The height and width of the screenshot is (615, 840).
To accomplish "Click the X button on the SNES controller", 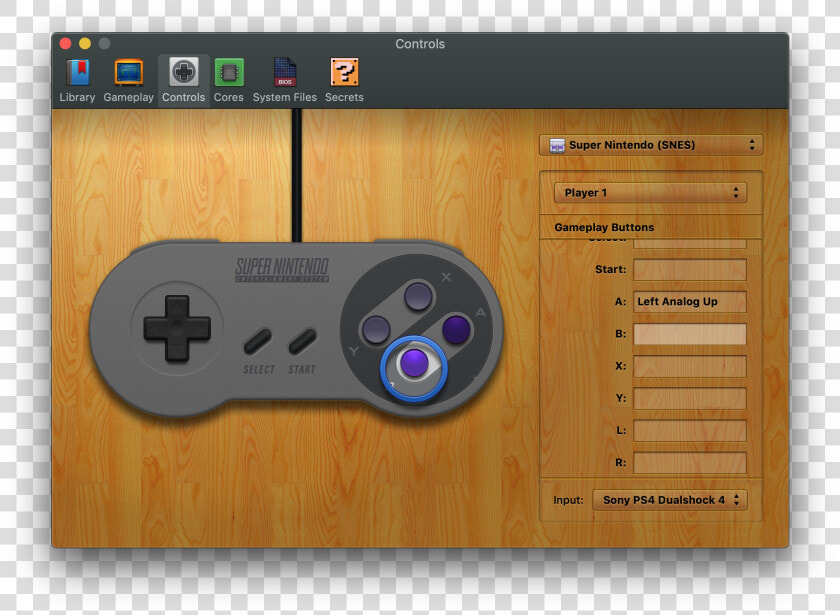I will [418, 295].
